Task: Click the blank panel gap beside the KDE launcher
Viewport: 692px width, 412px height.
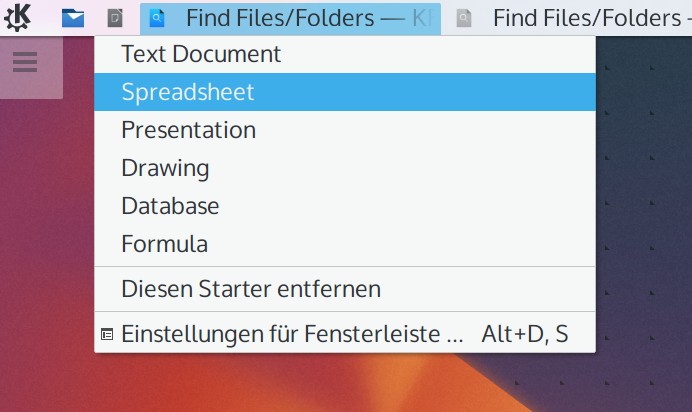Action: [x=44, y=18]
